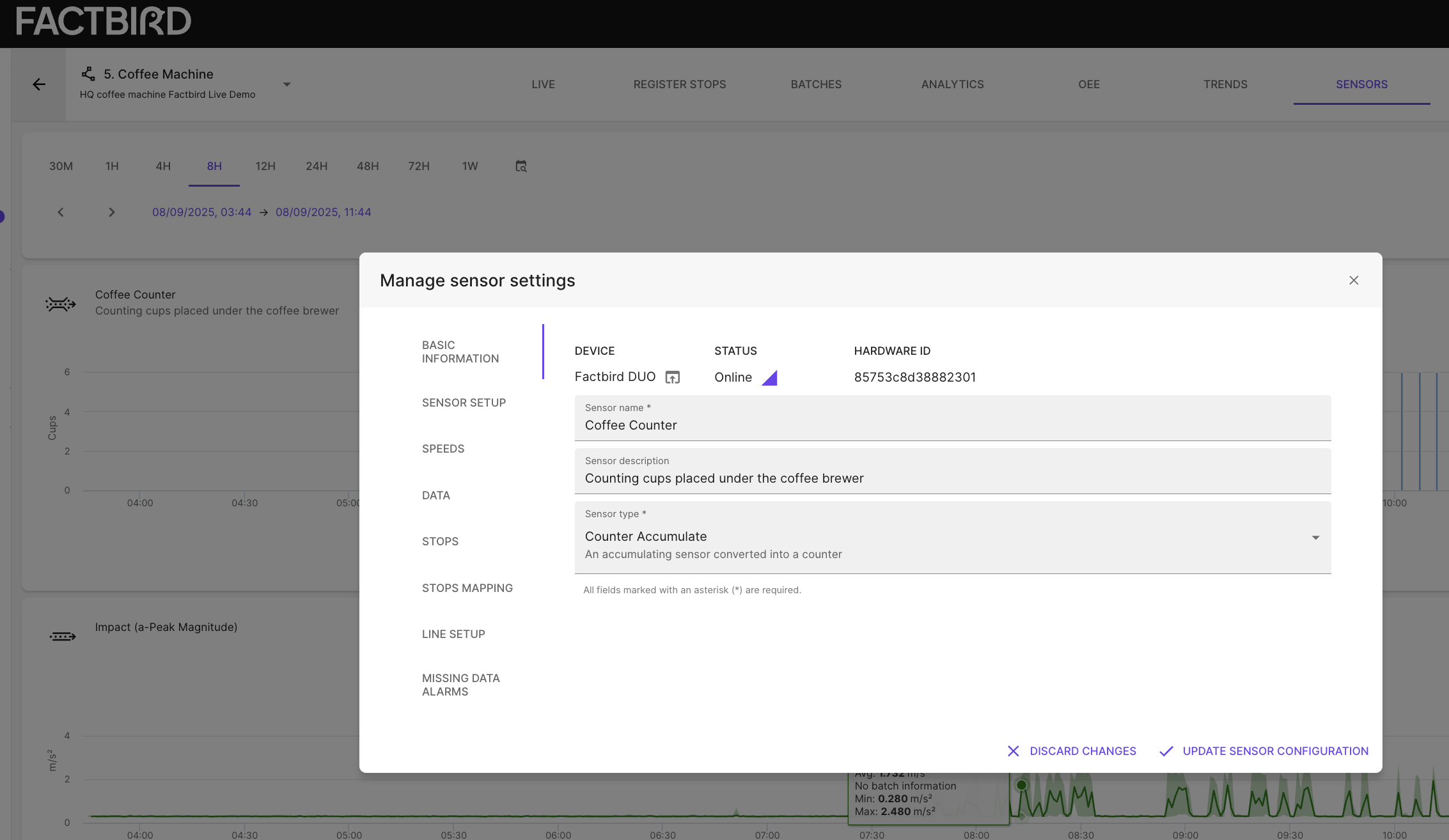This screenshot has width=1449, height=840.
Task: Click the line node icon beside Coffee Machine
Action: (88, 74)
